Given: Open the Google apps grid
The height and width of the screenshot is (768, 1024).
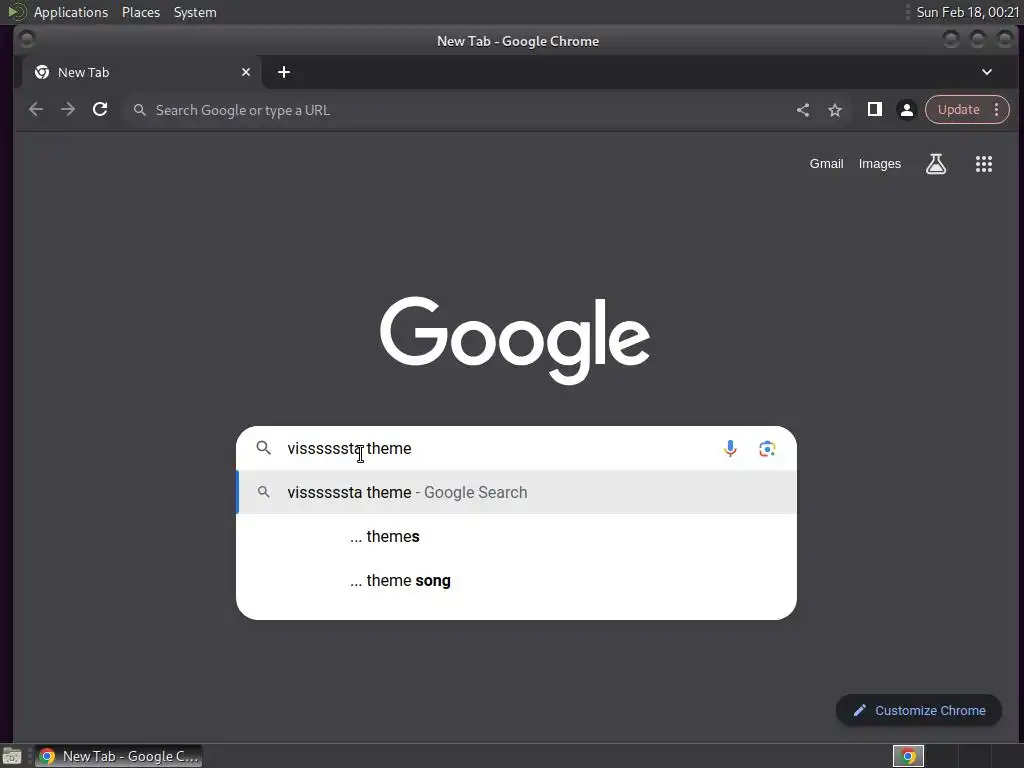Looking at the screenshot, I should click(984, 164).
